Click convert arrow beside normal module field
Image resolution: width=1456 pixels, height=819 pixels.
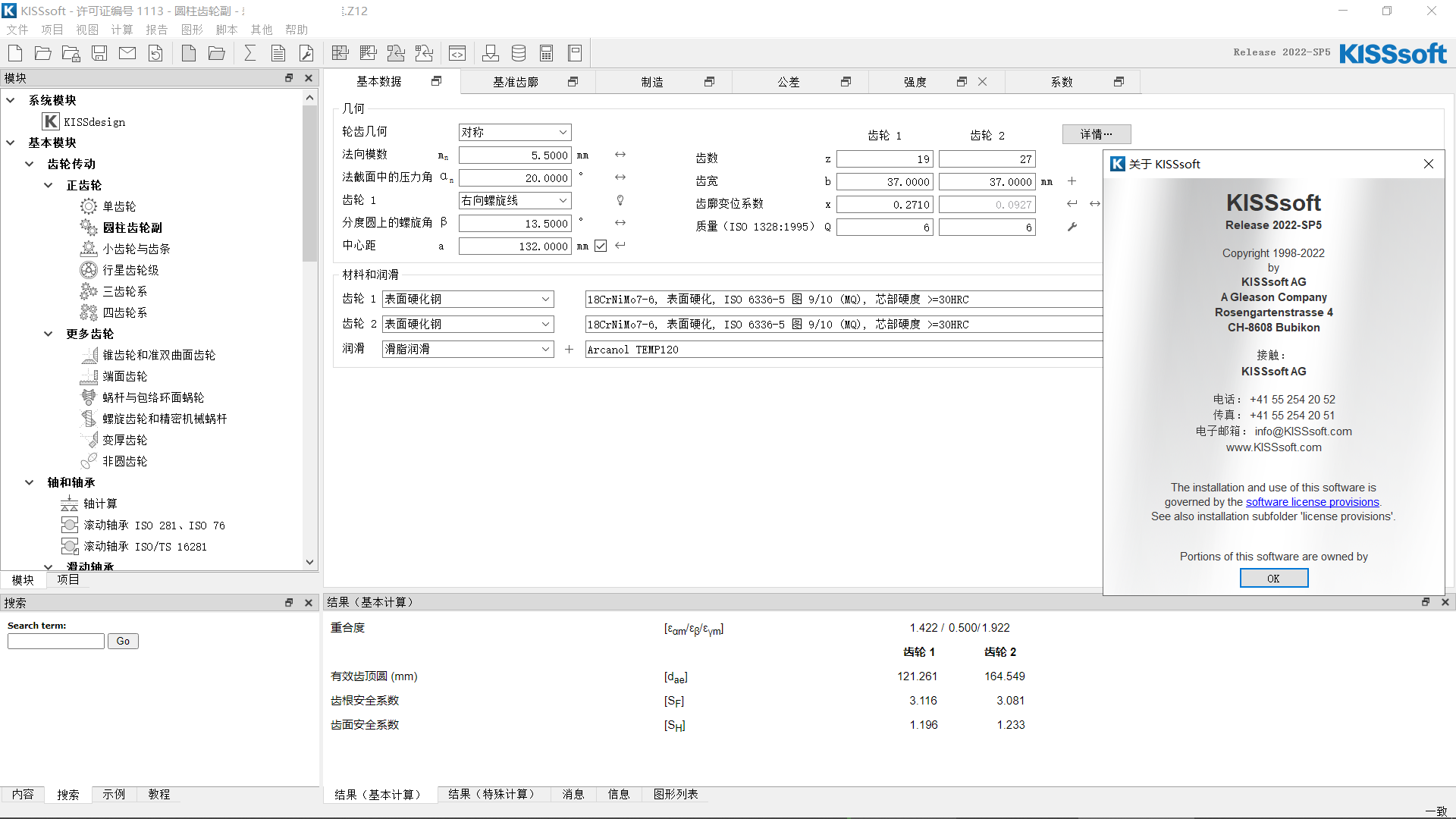620,155
